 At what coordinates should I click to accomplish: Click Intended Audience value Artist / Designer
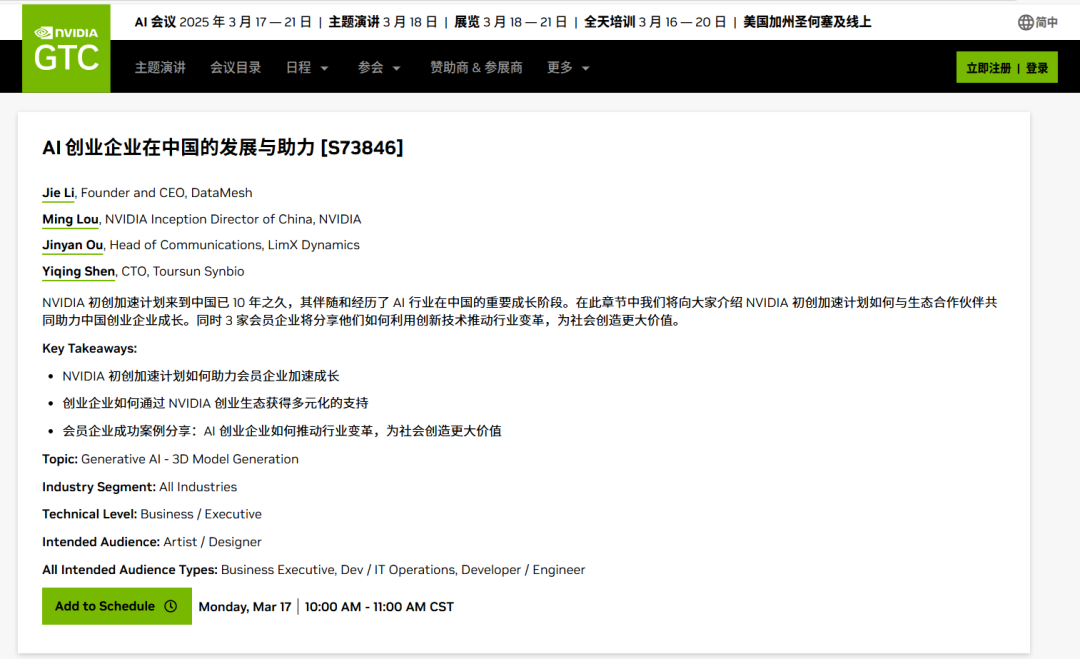pyautogui.click(x=212, y=542)
